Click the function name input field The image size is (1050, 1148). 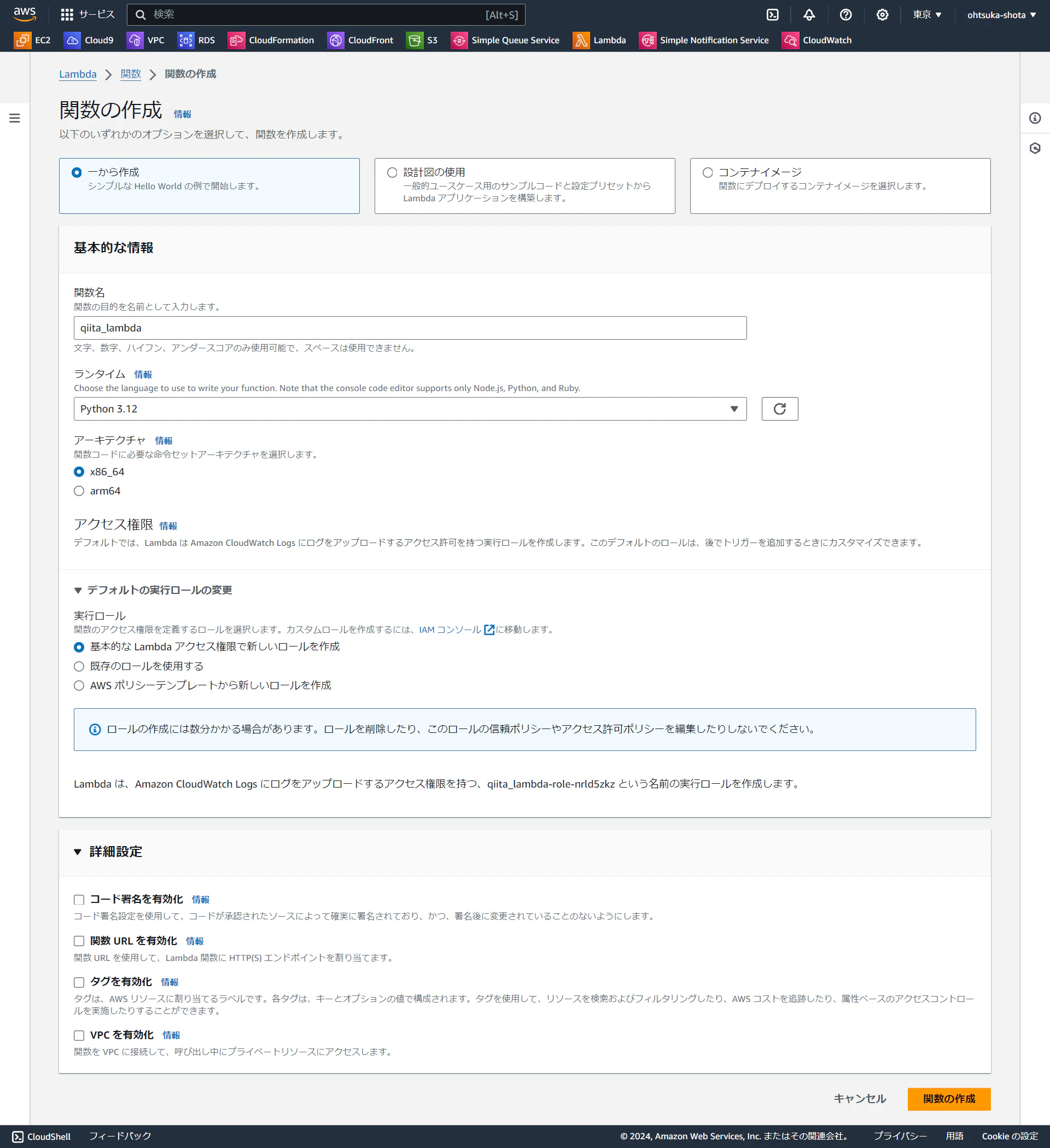tap(410, 328)
